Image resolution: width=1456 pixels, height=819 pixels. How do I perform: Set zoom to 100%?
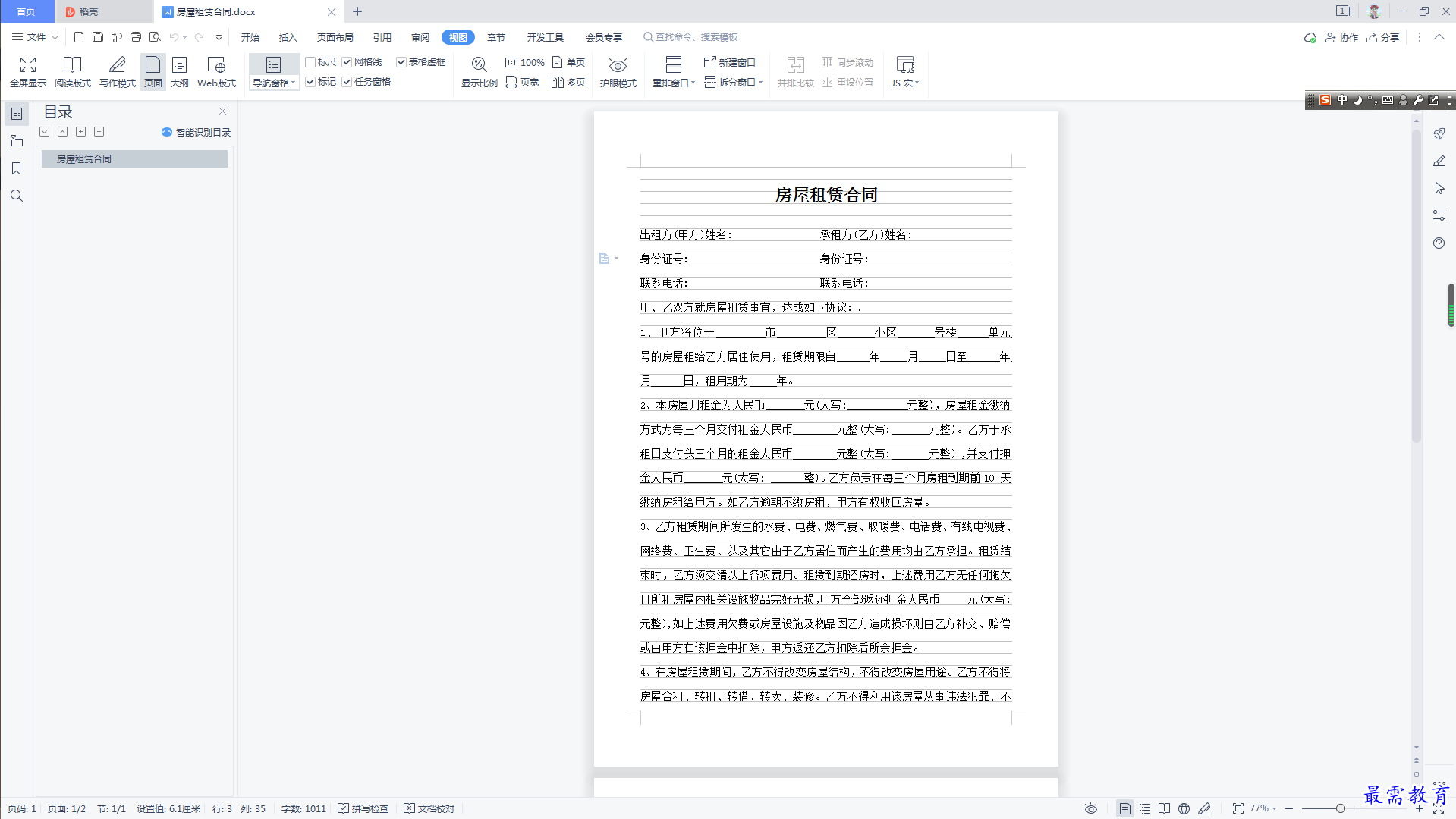(x=525, y=62)
